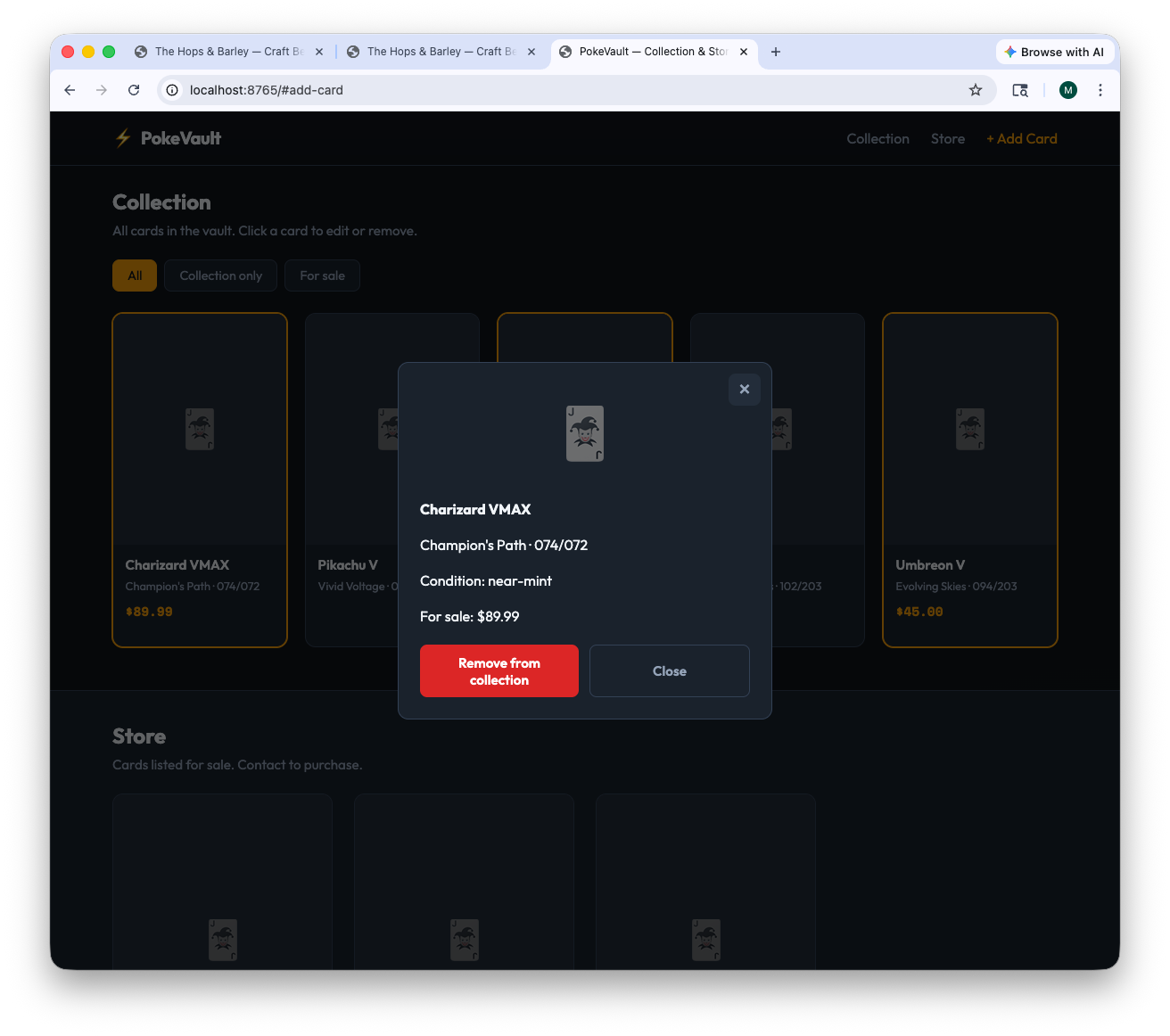The width and height of the screenshot is (1170, 1036).
Task: Reload the page using the refresh icon
Action: click(x=134, y=90)
